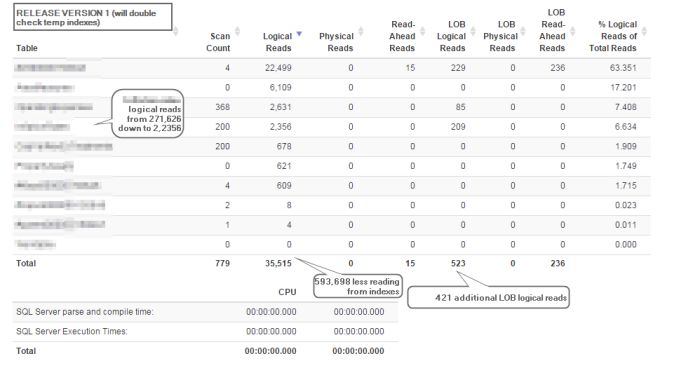
Task: Click the % Logical Reads sort arrows
Action: [x=644, y=31]
